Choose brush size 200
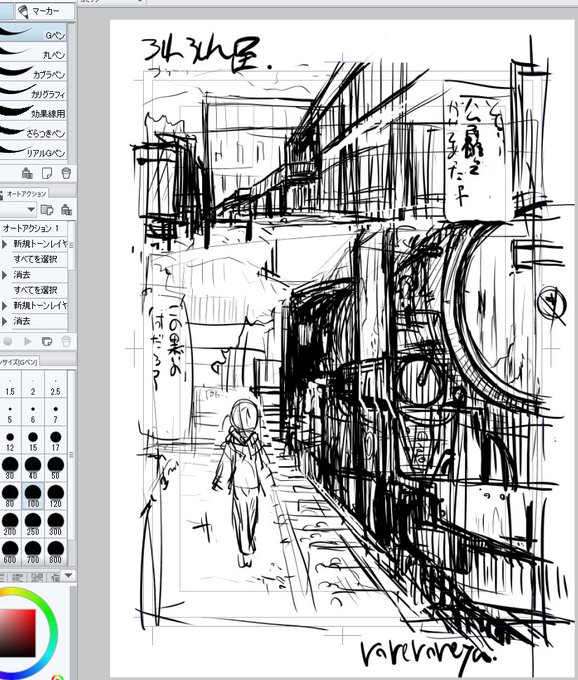Image resolution: width=578 pixels, height=680 pixels. tap(10, 524)
